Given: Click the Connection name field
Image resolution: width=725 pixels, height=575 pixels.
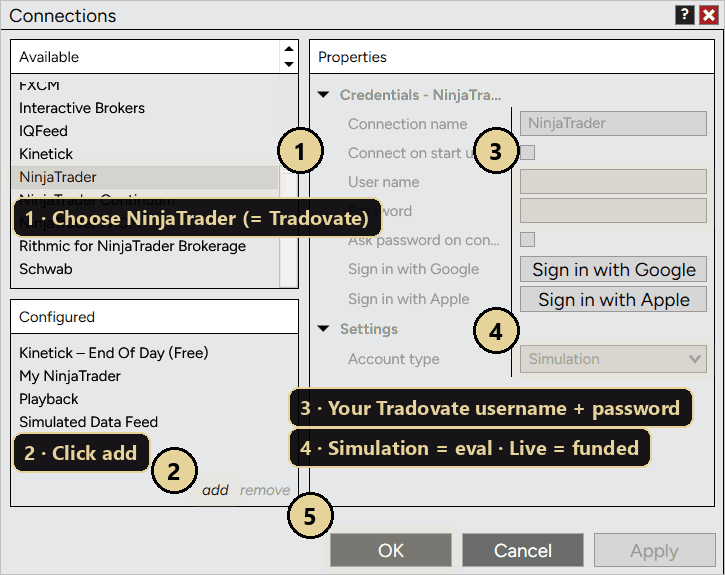Looking at the screenshot, I should click(613, 123).
